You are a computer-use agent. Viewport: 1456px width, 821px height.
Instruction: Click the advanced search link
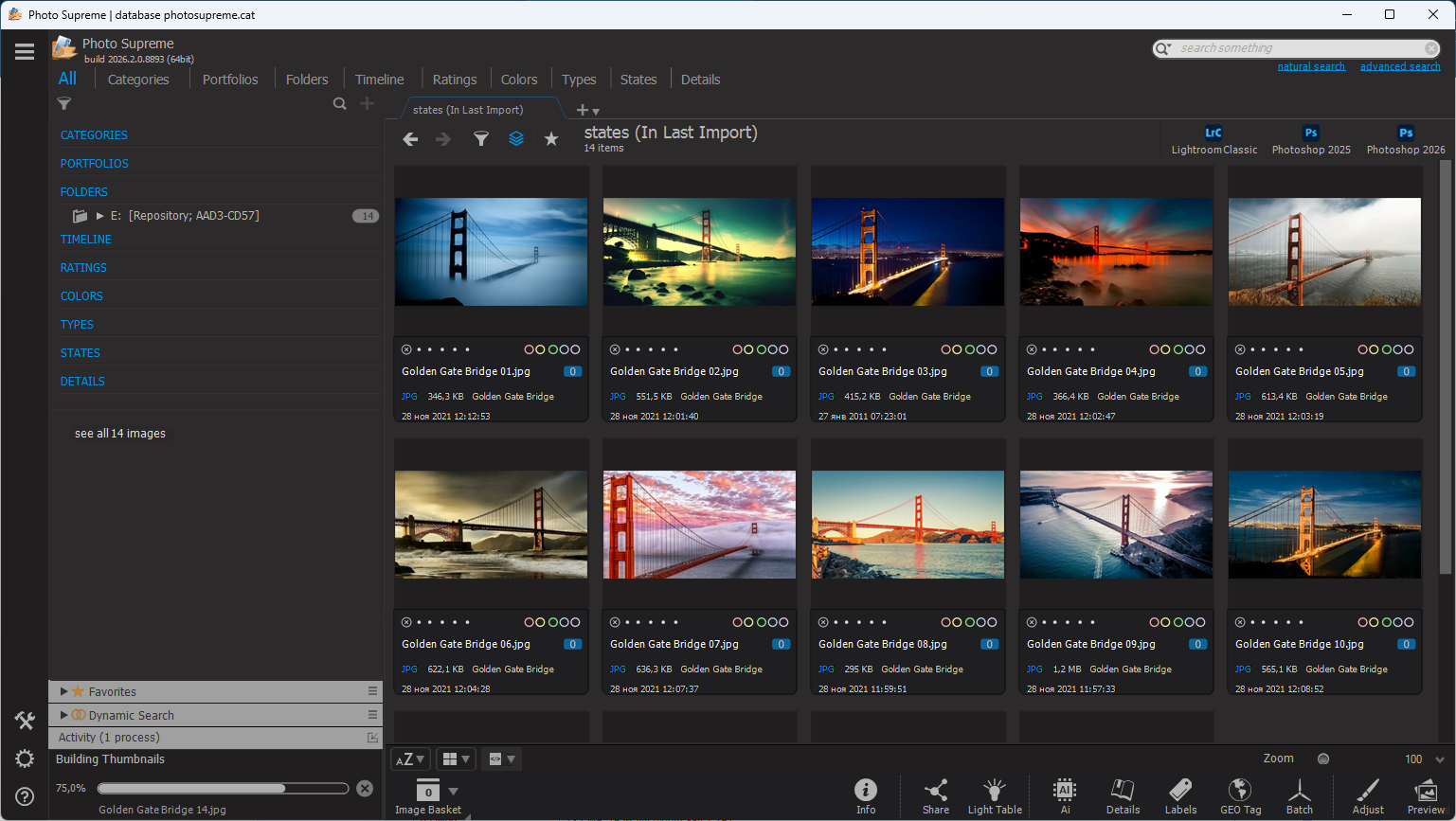coord(1399,66)
